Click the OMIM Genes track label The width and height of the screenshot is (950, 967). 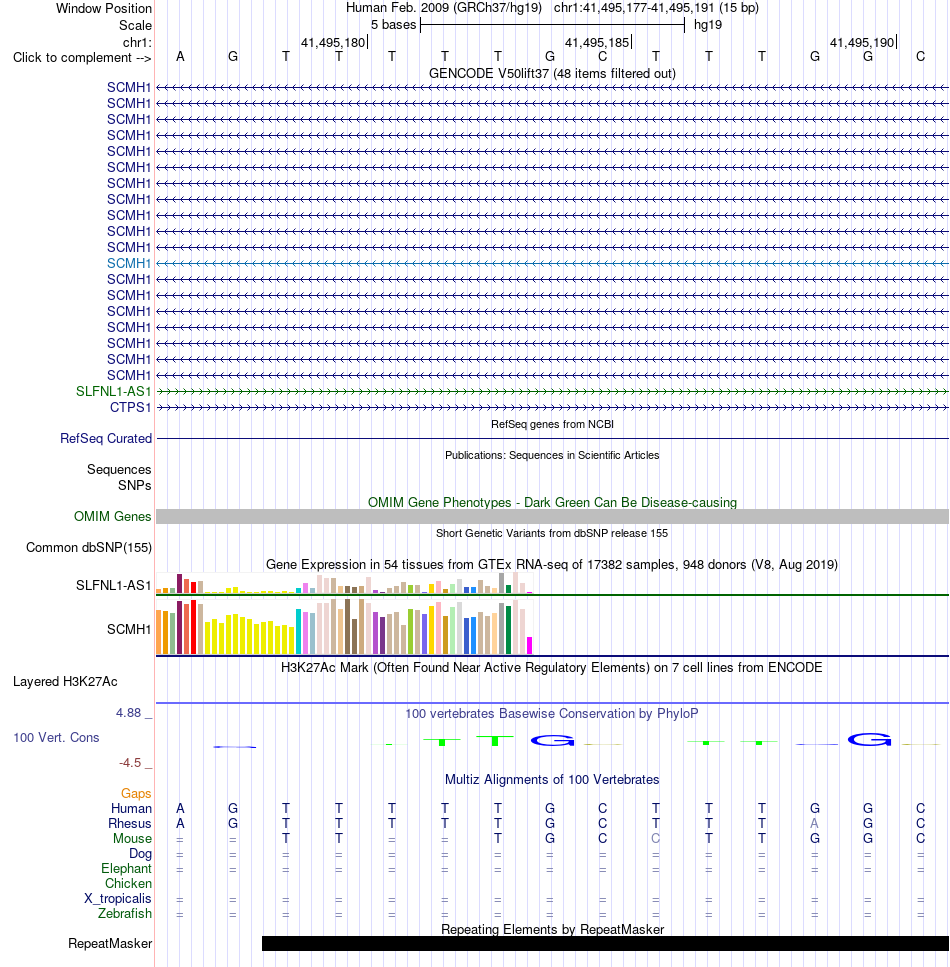tap(112, 516)
